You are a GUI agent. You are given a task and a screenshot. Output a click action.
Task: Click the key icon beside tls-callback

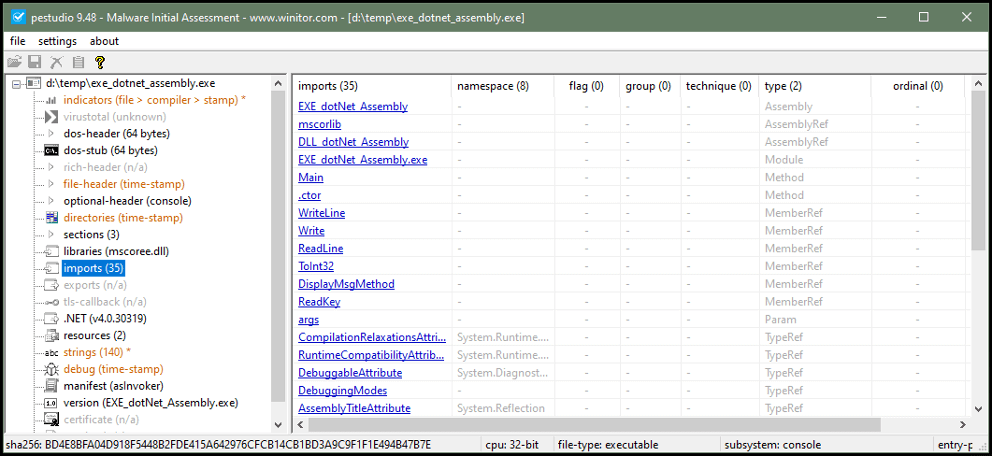51,302
